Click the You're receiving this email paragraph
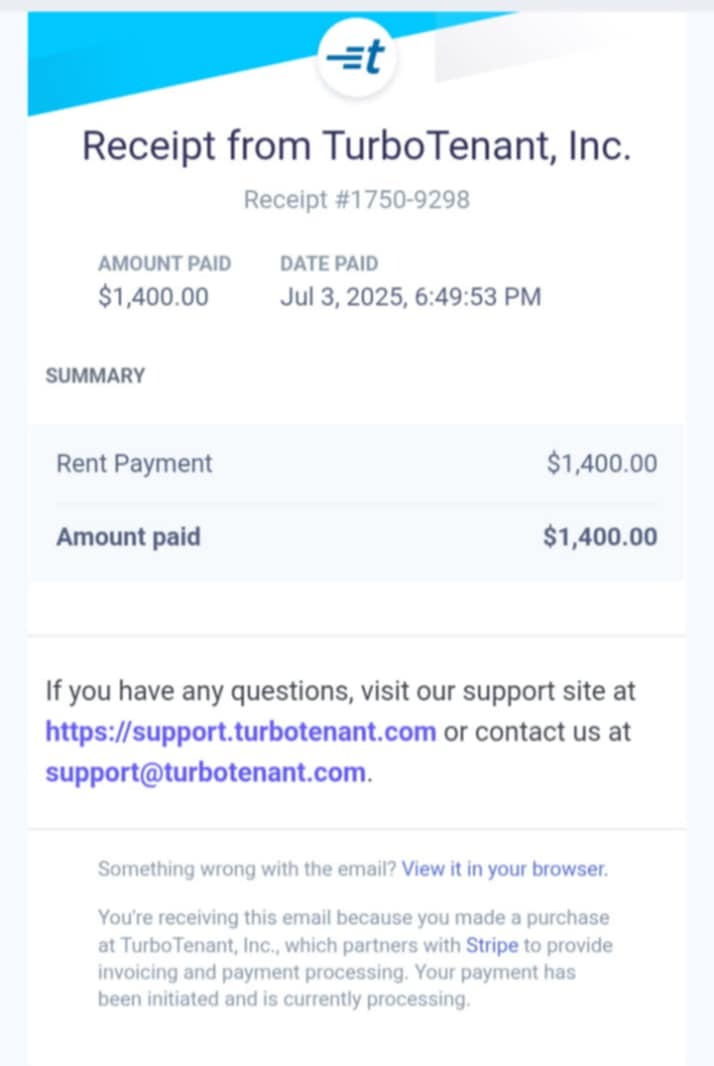 (355, 959)
